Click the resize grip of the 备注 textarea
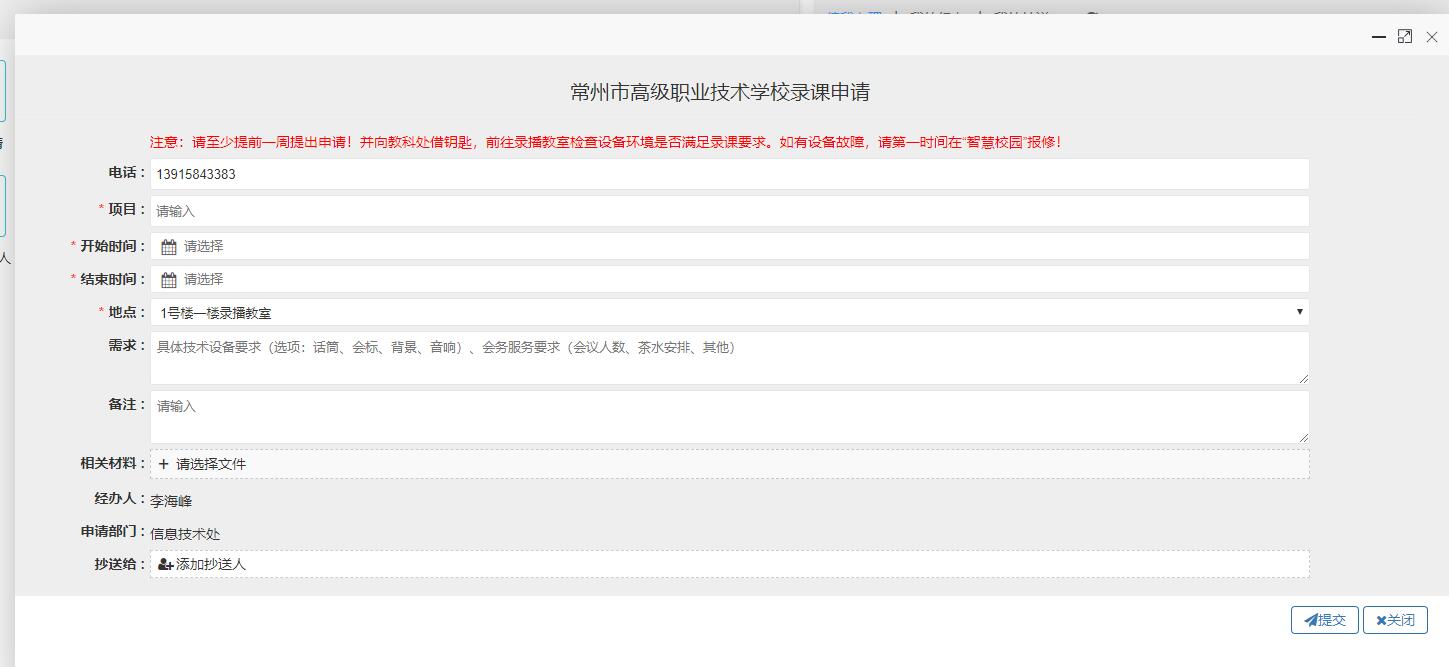This screenshot has width=1449, height=667. pyautogui.click(x=1304, y=436)
